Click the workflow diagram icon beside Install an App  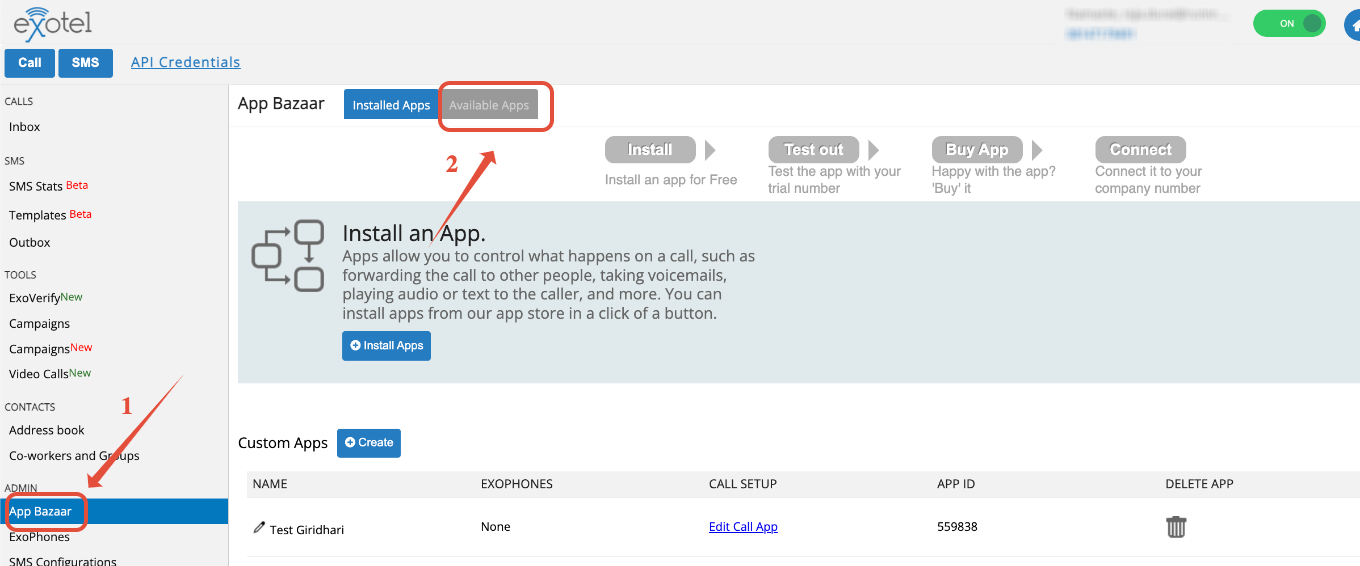(288, 256)
